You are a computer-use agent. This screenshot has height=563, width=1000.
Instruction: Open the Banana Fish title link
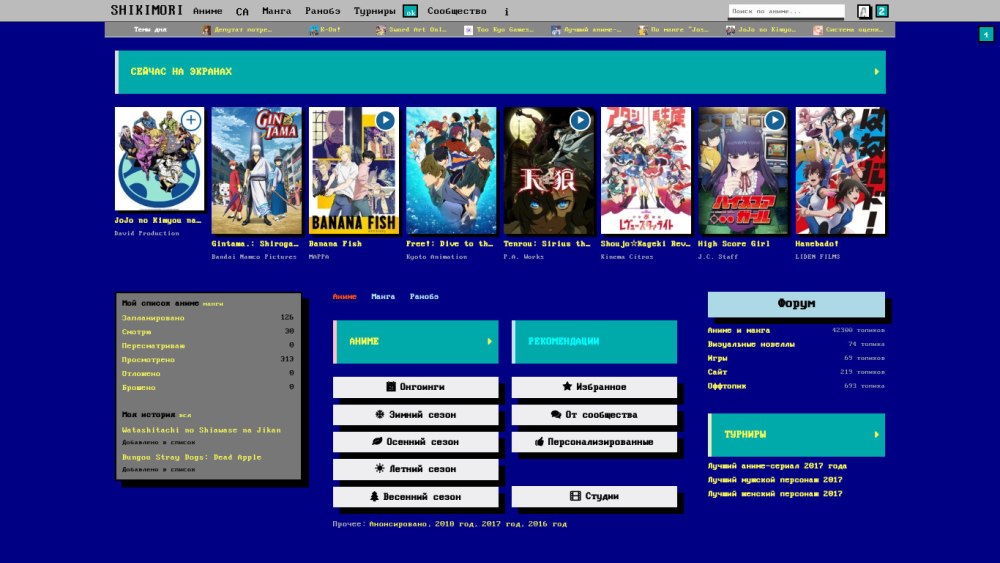coord(335,244)
